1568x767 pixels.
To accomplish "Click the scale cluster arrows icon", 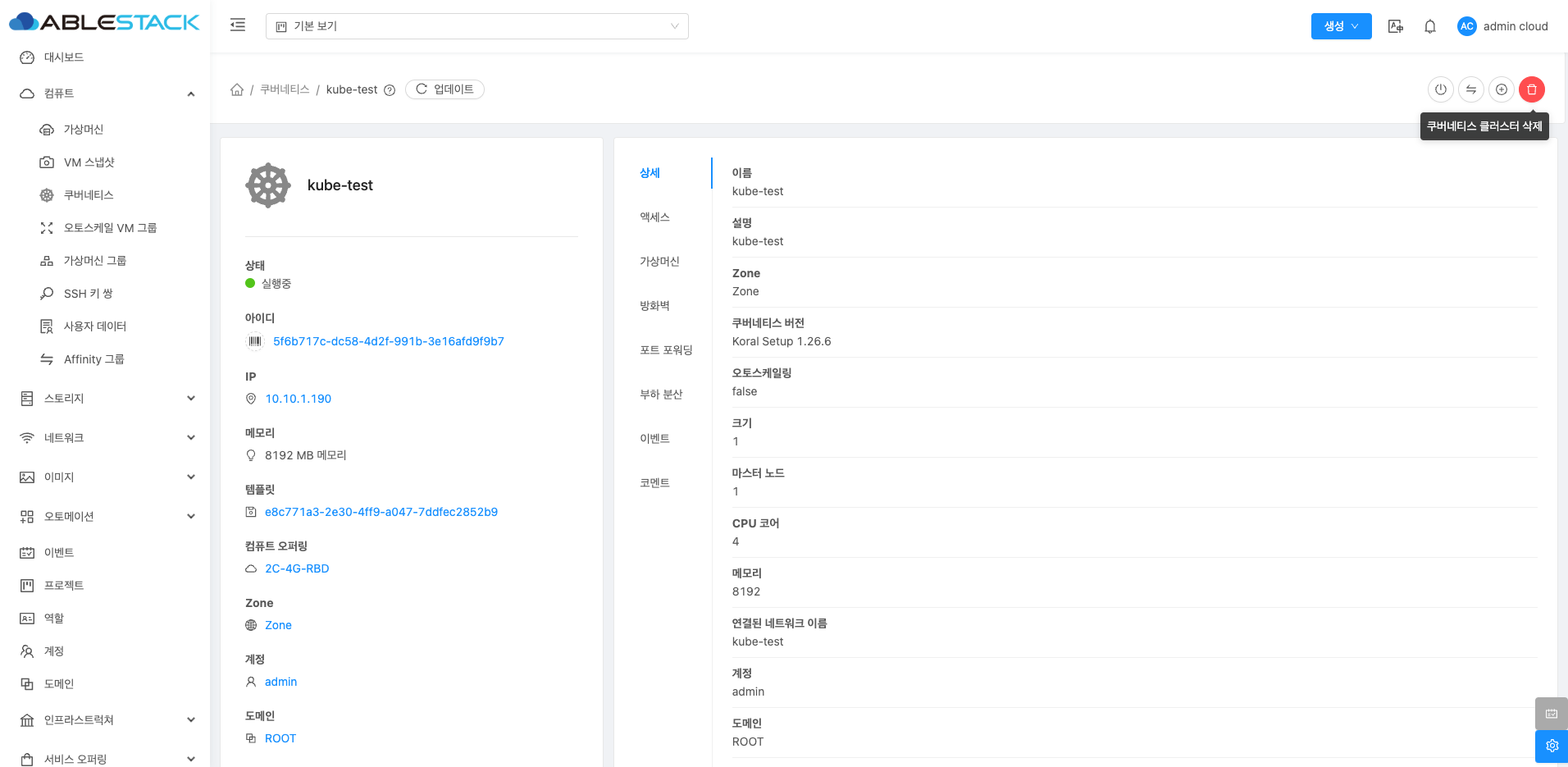I will (1470, 89).
